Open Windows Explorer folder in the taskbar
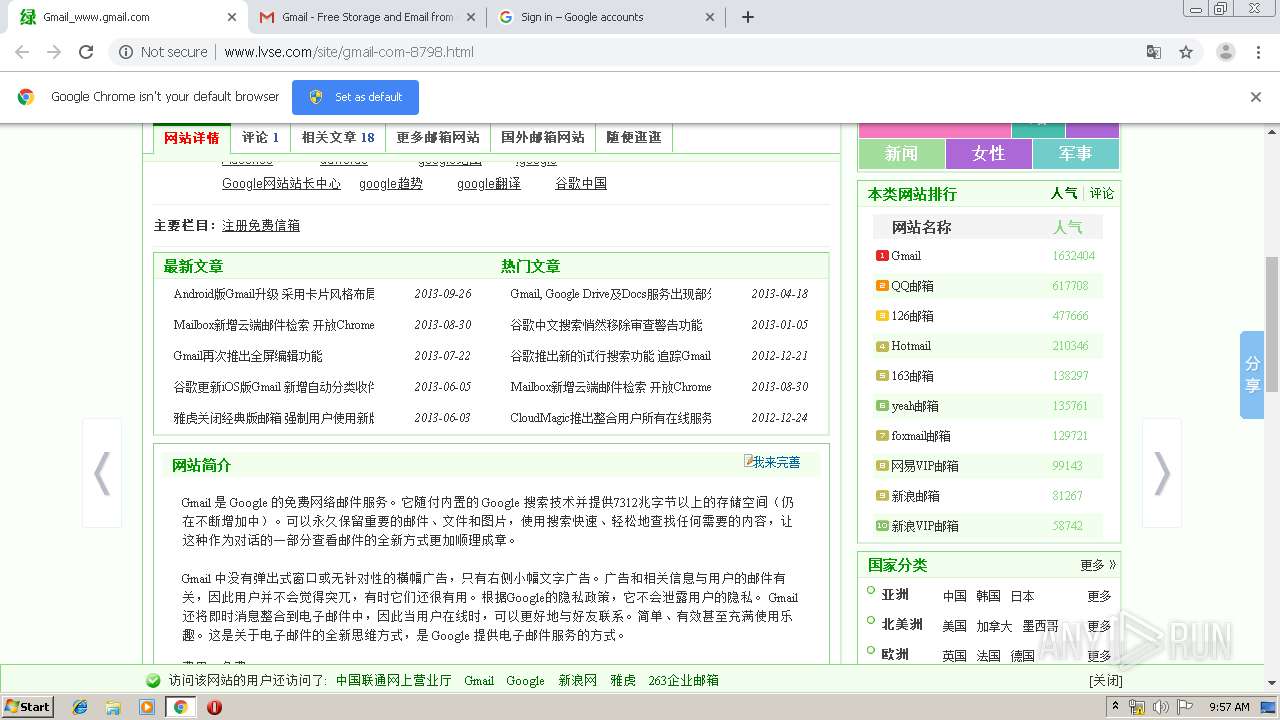Screen dimensions: 1280x720 click(113, 707)
